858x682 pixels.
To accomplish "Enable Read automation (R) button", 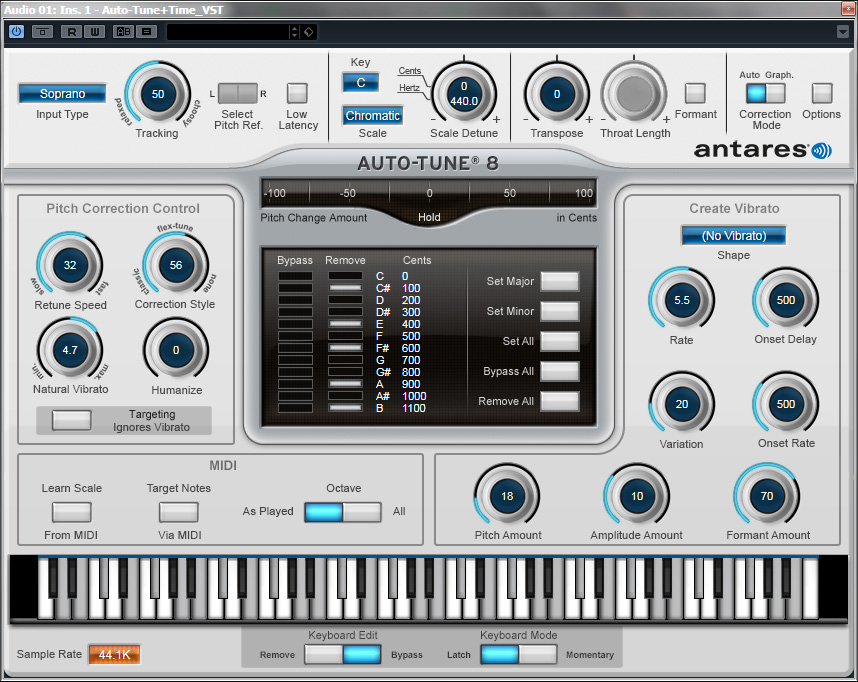I will pos(71,32).
